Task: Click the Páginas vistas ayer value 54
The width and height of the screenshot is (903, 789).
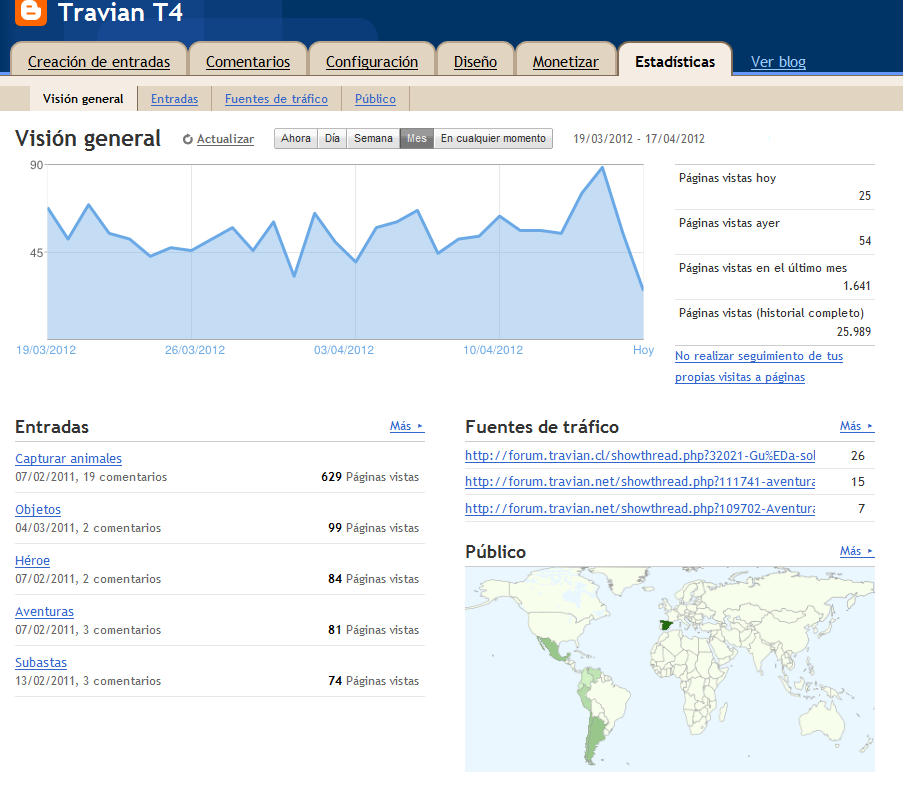Action: pyautogui.click(x=864, y=241)
